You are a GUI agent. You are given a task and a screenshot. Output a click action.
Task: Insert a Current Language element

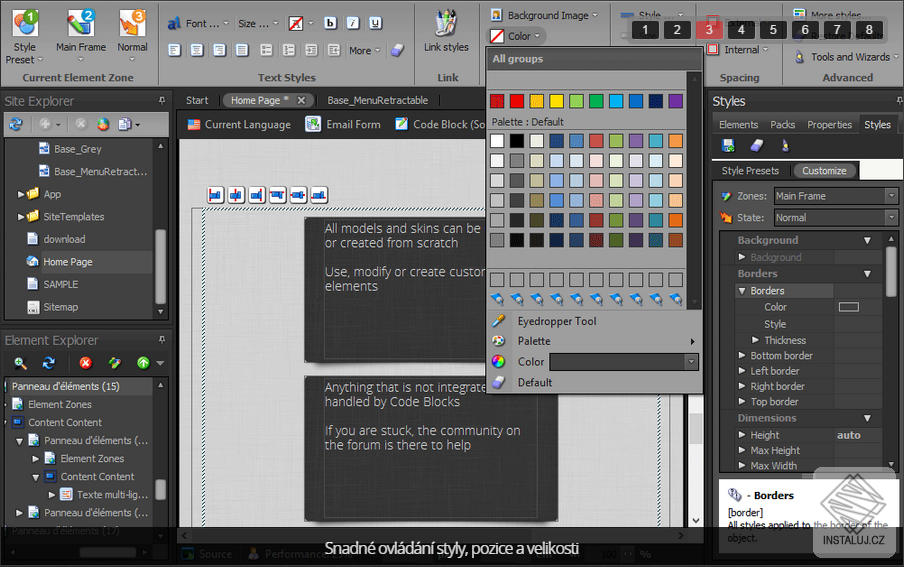(239, 124)
